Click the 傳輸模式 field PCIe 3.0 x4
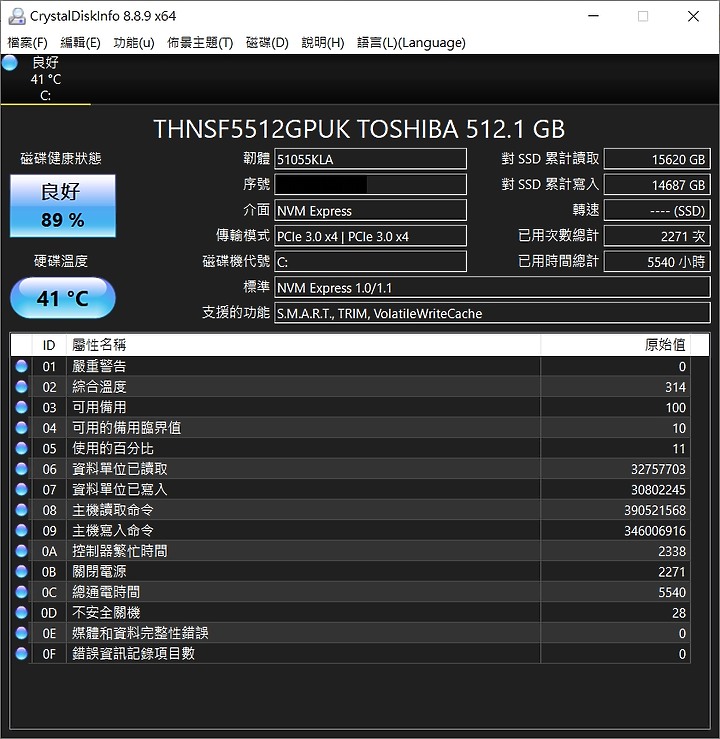 pos(370,236)
